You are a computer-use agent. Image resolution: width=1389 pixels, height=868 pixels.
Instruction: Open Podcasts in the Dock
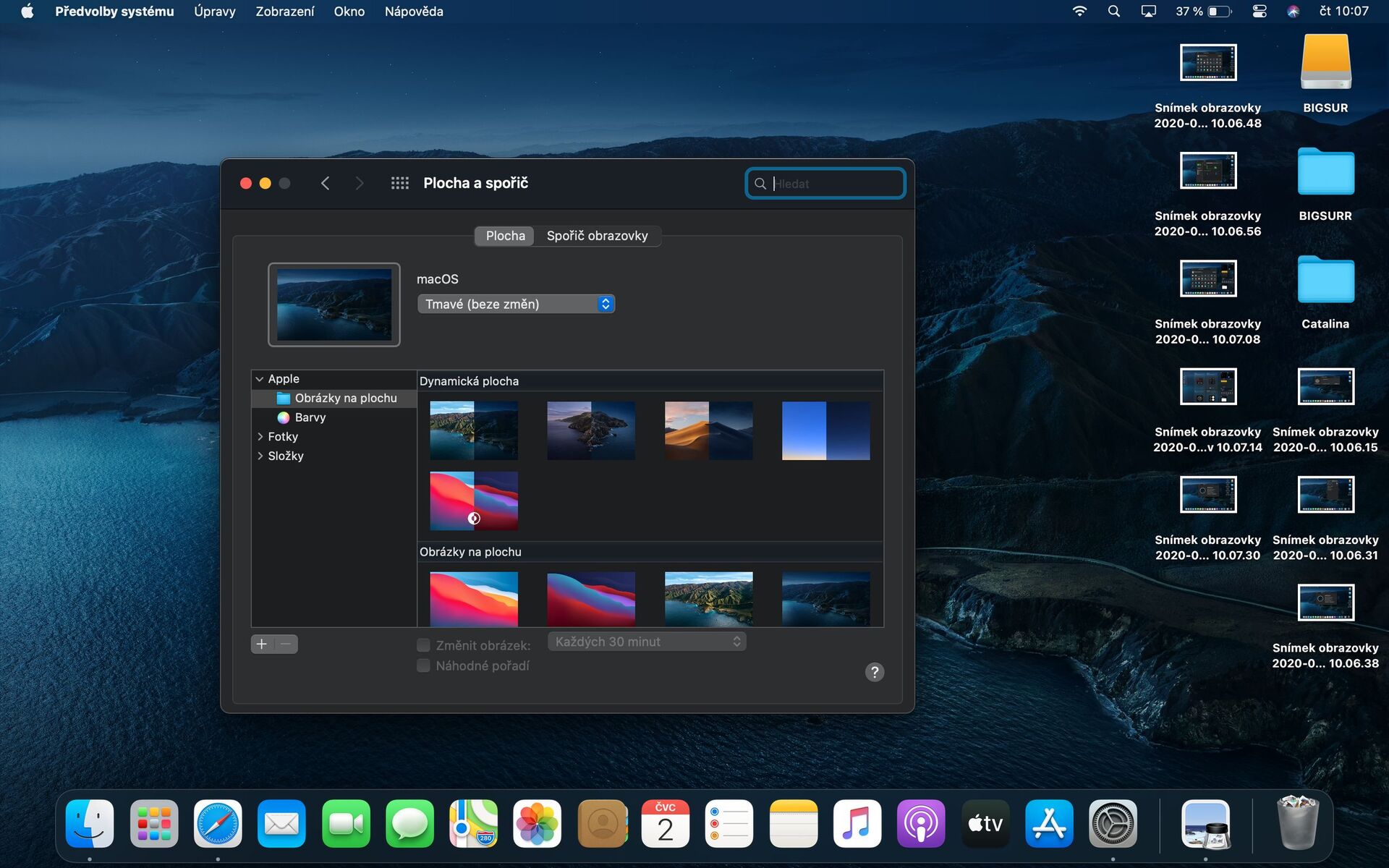click(921, 824)
